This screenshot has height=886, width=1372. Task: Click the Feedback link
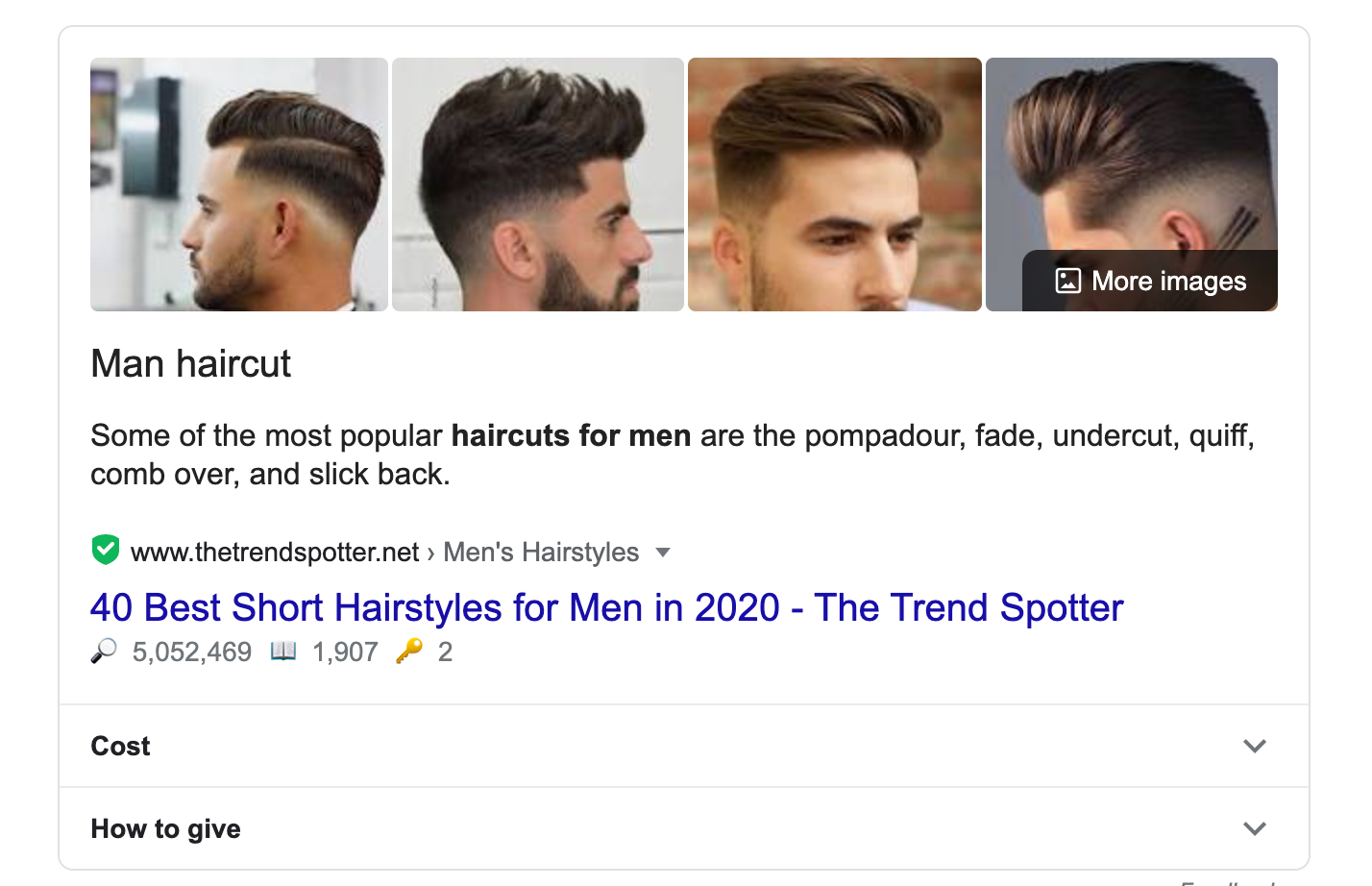[x=1222, y=879]
